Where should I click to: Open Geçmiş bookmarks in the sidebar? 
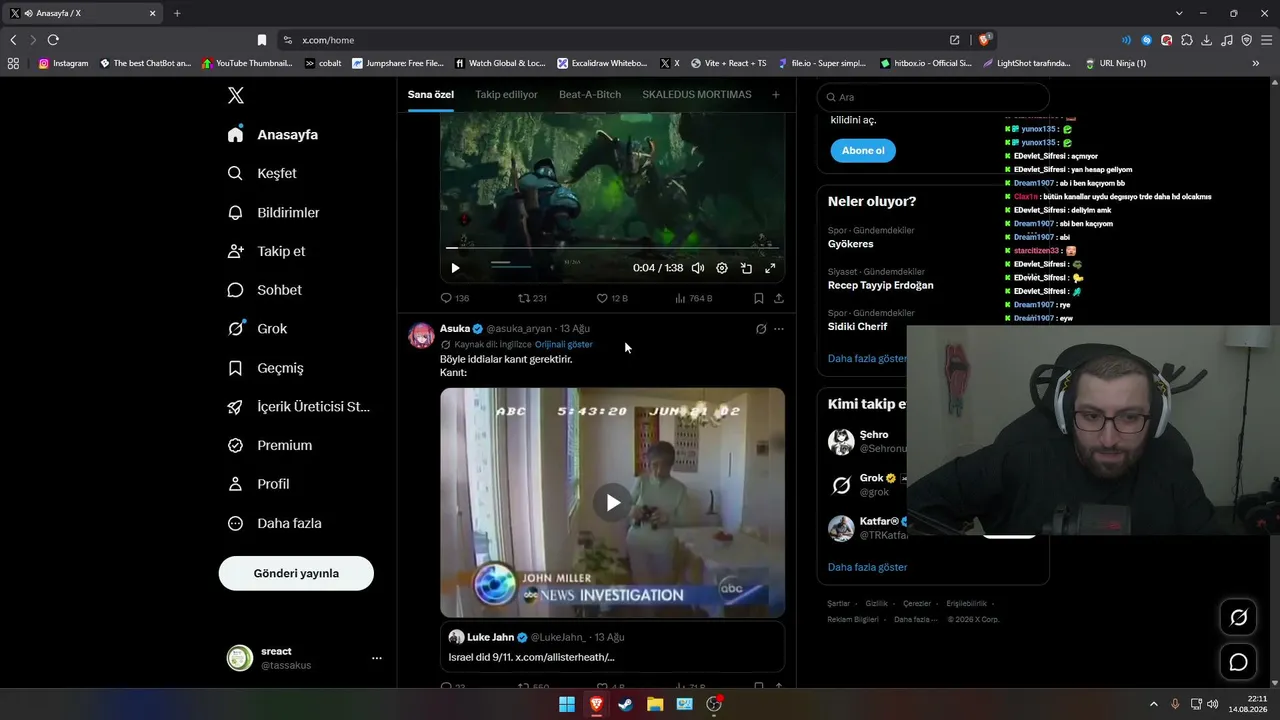[x=266, y=368]
